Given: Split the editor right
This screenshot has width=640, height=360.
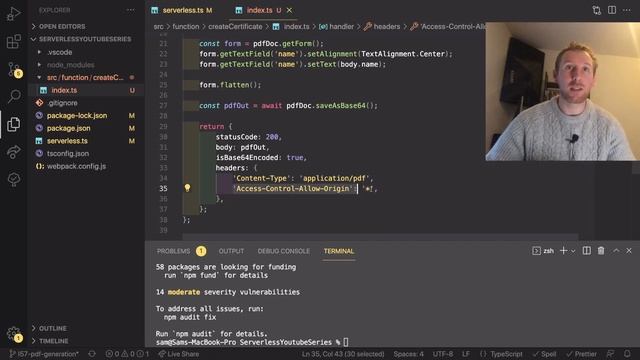Looking at the screenshot, I should point(611,10).
